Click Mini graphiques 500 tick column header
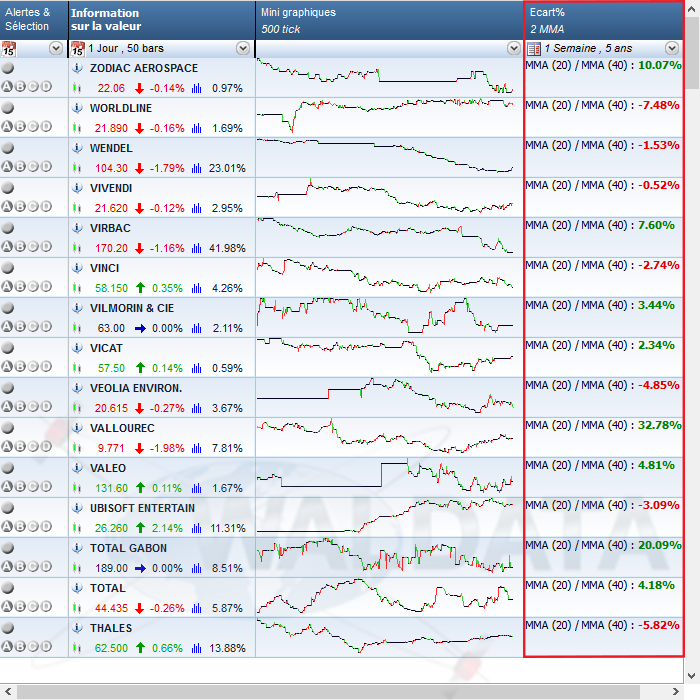 click(389, 20)
